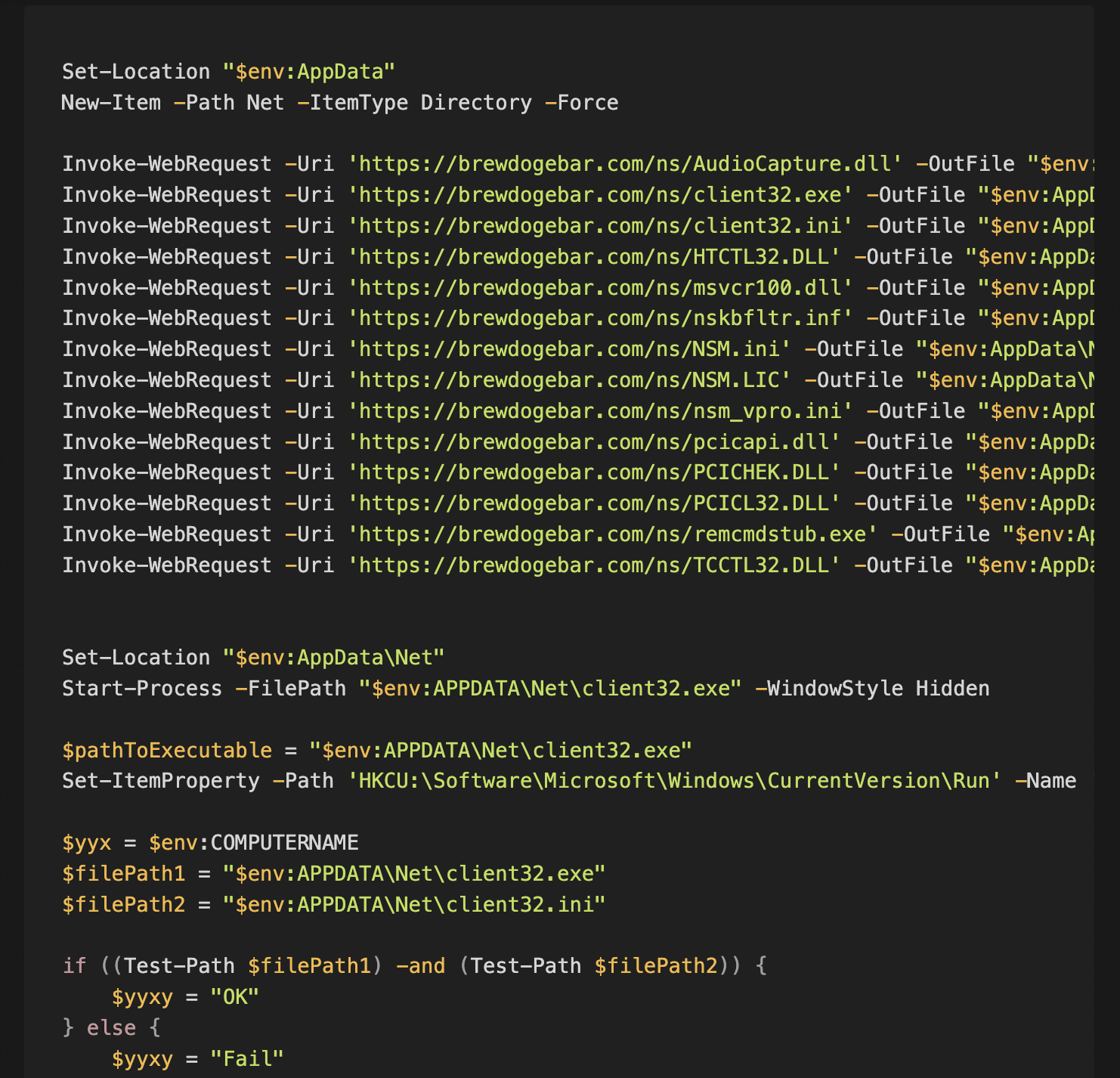Click the $env:COMPUTERNAME value
The image size is (1120, 1078).
pos(253,843)
